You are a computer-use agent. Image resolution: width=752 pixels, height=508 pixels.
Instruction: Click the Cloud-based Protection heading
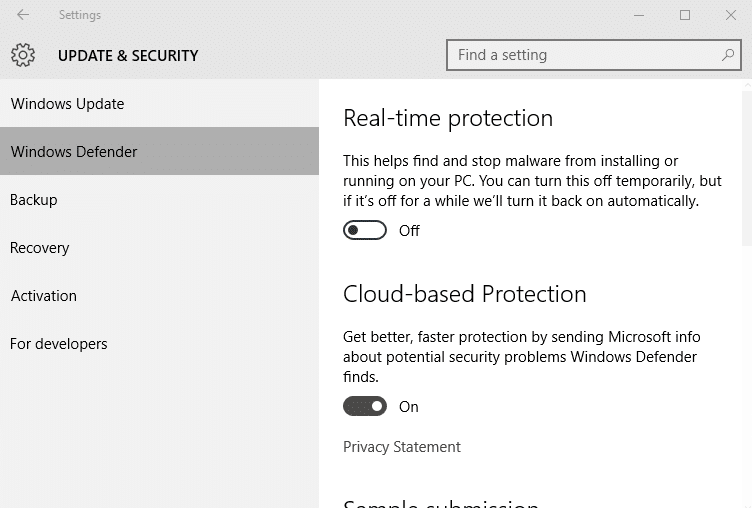coord(465,294)
